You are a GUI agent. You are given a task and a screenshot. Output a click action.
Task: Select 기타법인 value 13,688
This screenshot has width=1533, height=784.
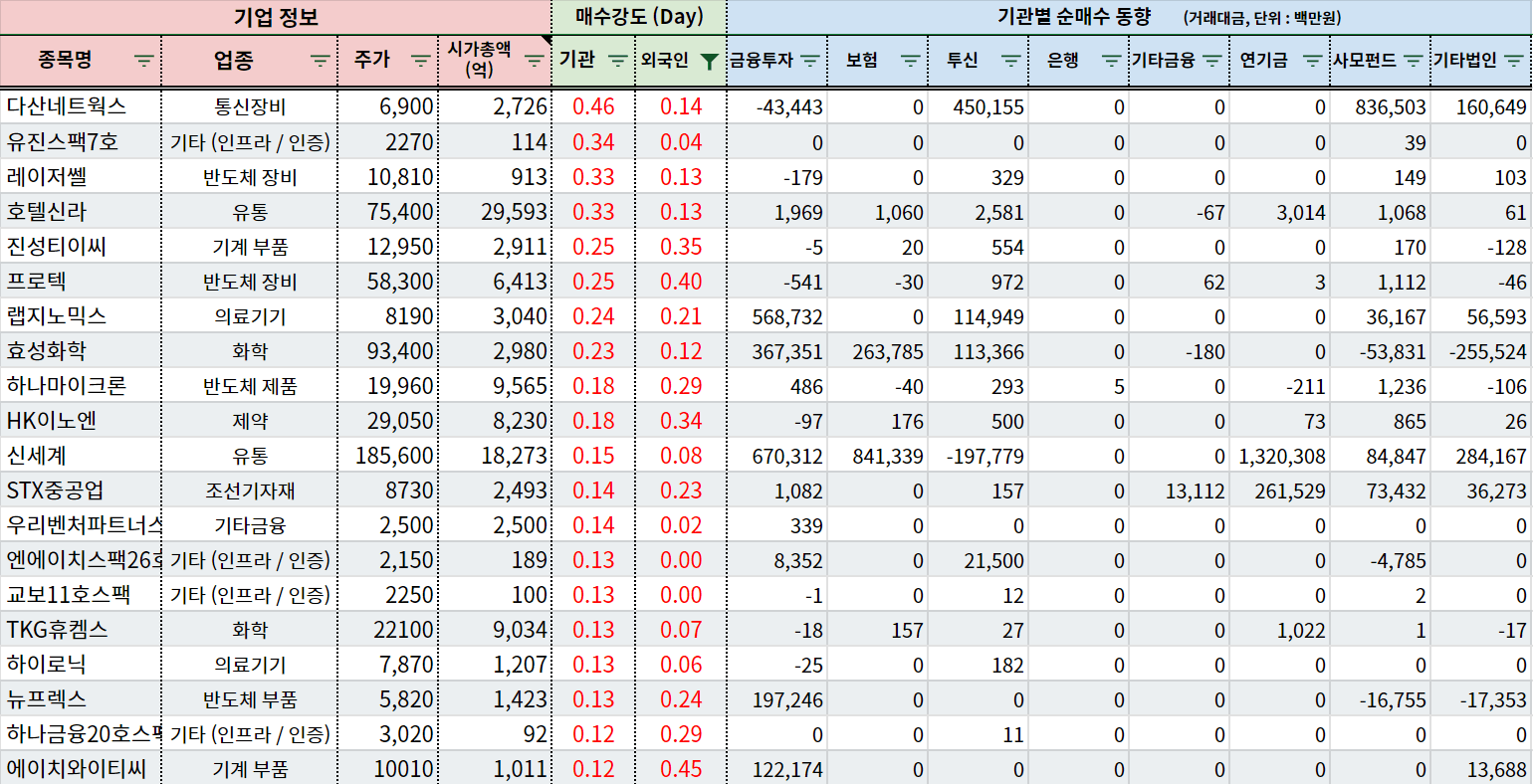click(x=1481, y=768)
